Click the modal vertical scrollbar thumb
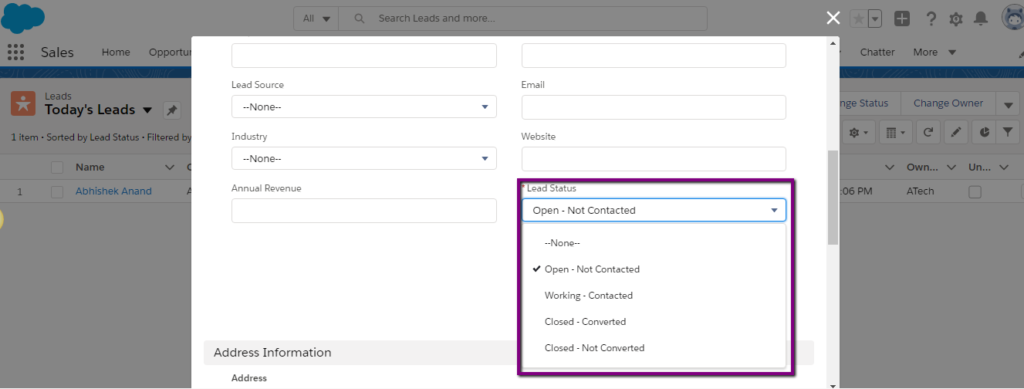The image size is (1024, 389). click(x=833, y=198)
